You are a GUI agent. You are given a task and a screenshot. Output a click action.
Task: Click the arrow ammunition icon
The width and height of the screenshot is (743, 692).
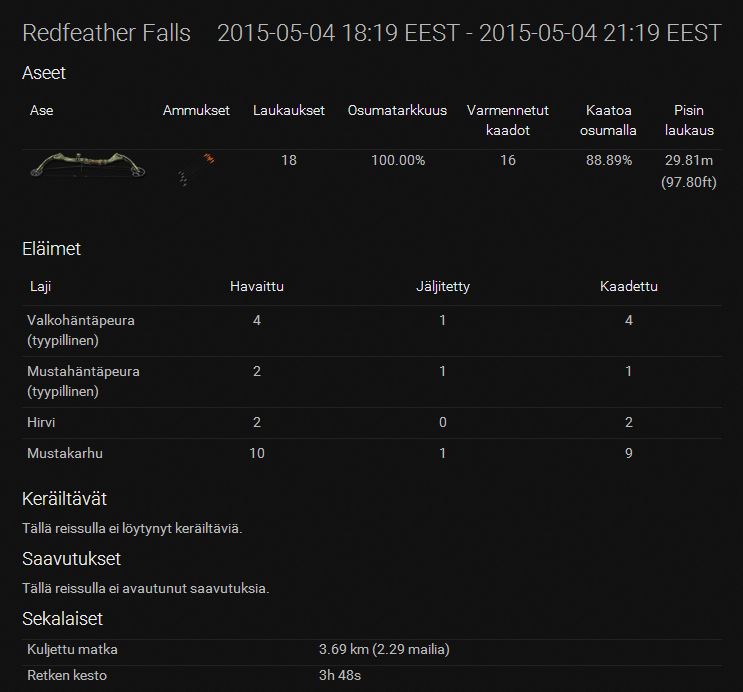pos(196,168)
